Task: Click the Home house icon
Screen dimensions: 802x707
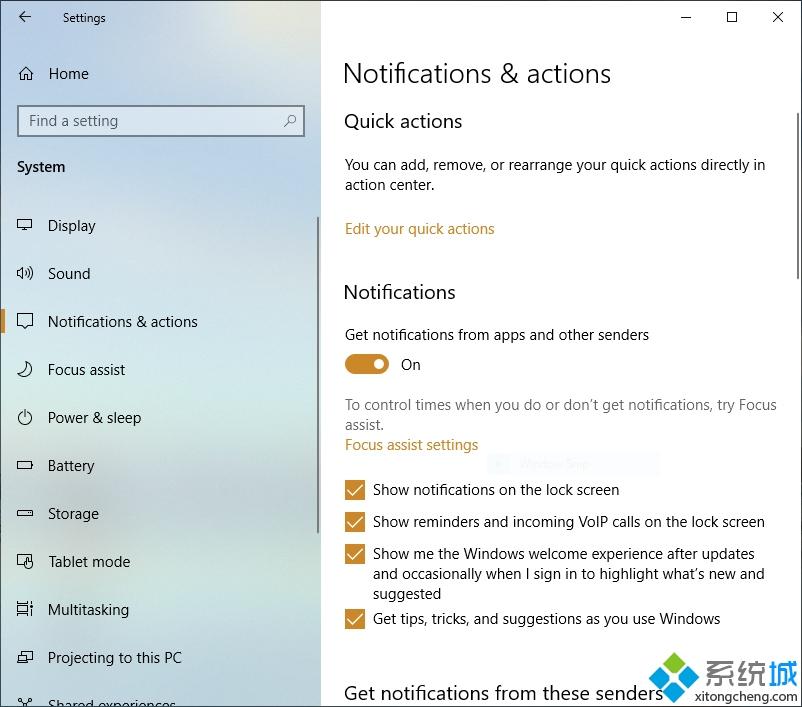Action: (x=26, y=74)
